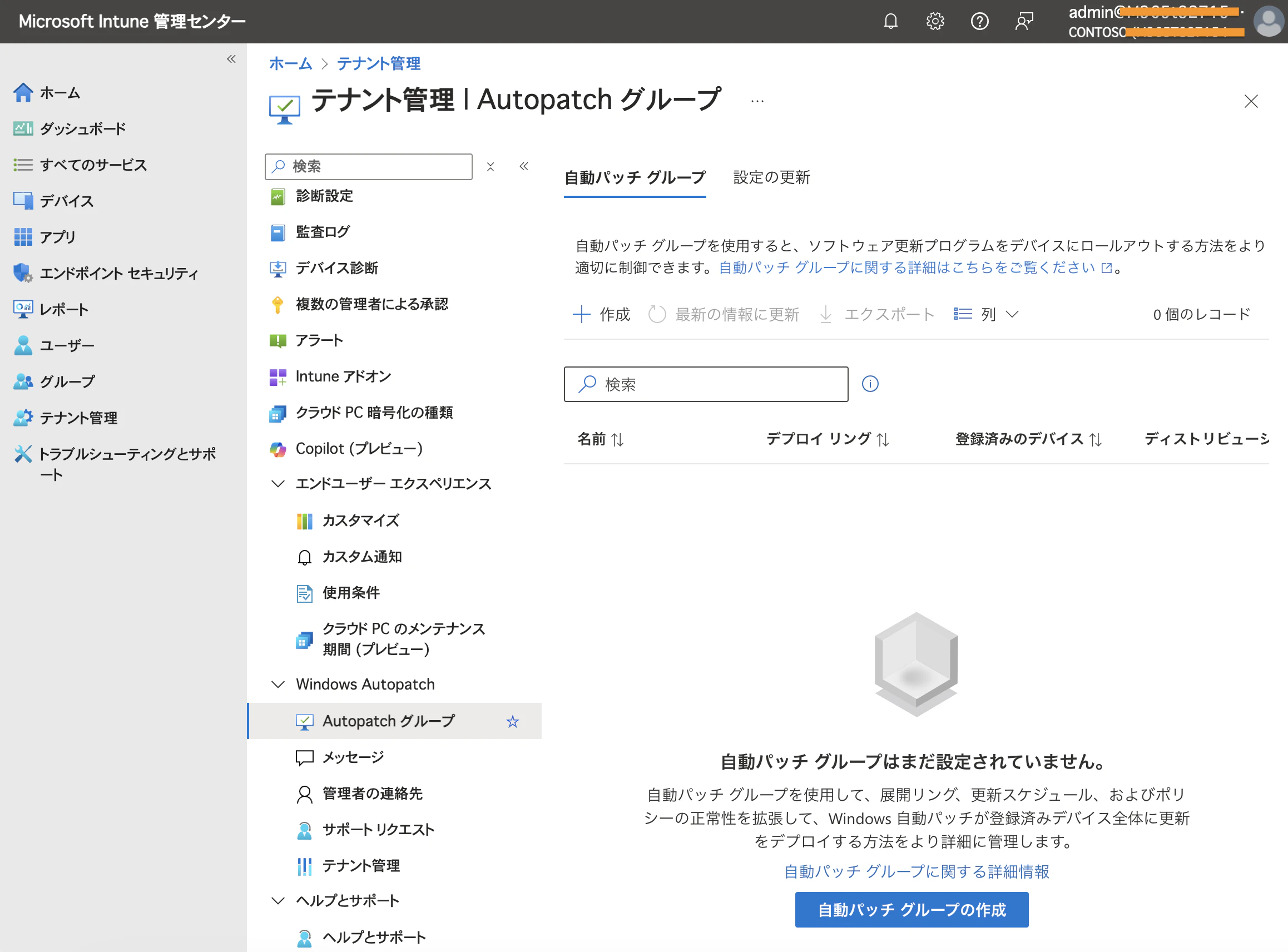1288x952 pixels.
Task: Focus the tenant menu search box
Action: 369,166
